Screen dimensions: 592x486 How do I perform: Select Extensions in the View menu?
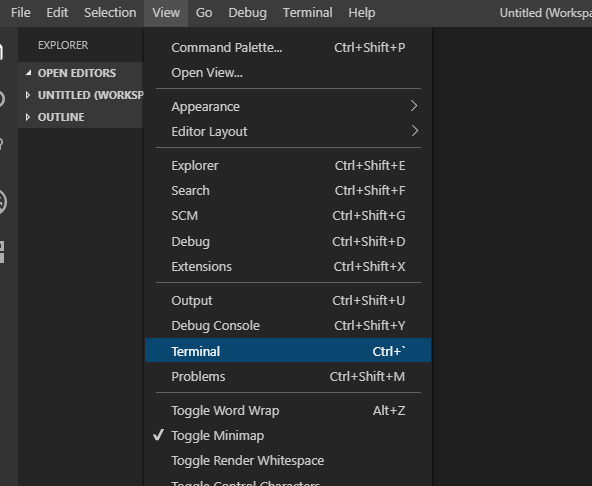coord(288,267)
